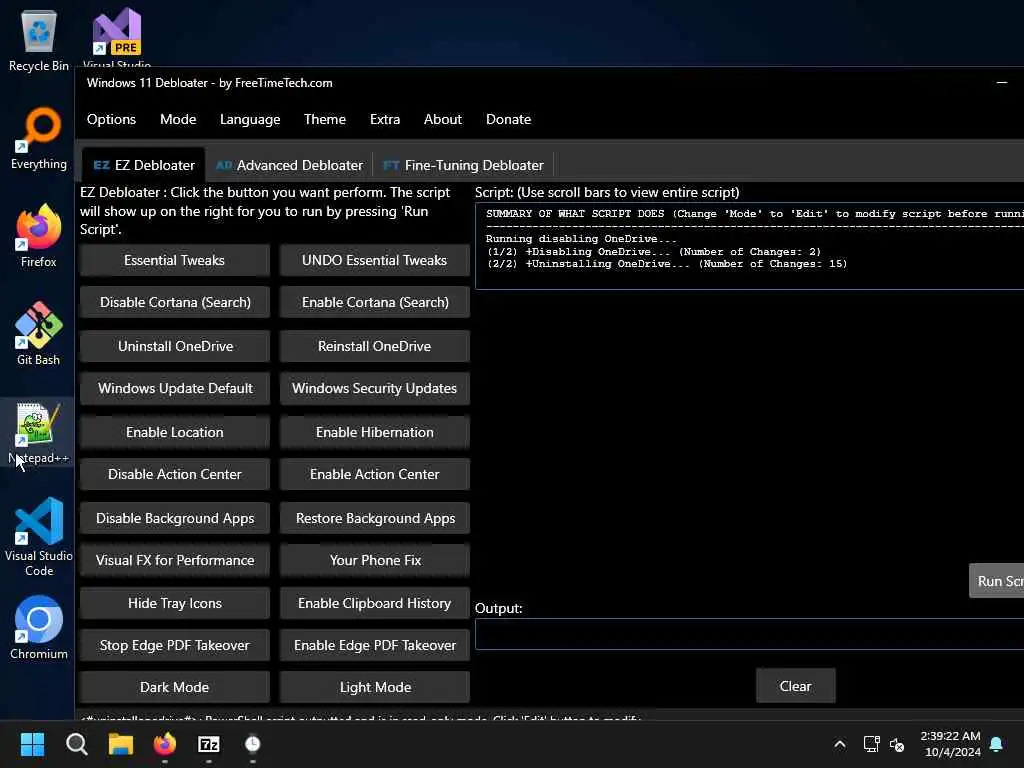Open the notifications bell icon
Screen dimensions: 1024x768
coord(996,744)
